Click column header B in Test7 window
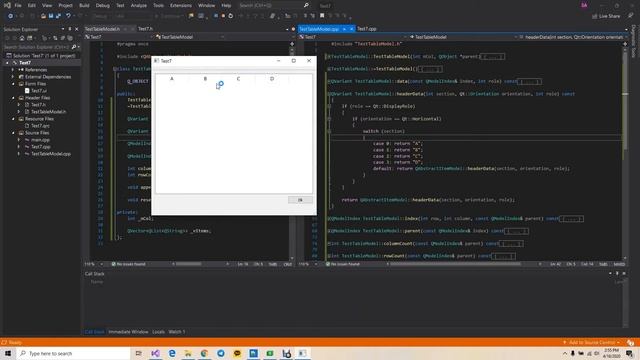The image size is (640, 360). pyautogui.click(x=205, y=79)
